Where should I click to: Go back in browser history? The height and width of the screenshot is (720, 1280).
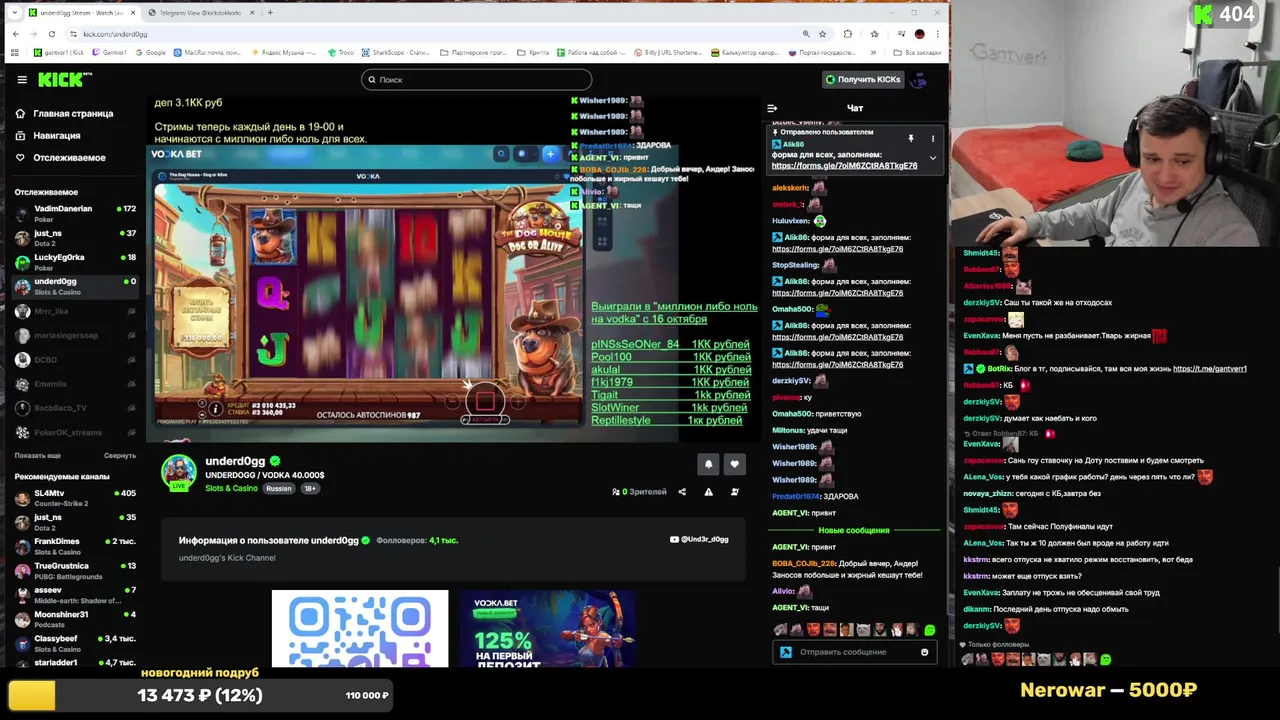pyautogui.click(x=15, y=34)
